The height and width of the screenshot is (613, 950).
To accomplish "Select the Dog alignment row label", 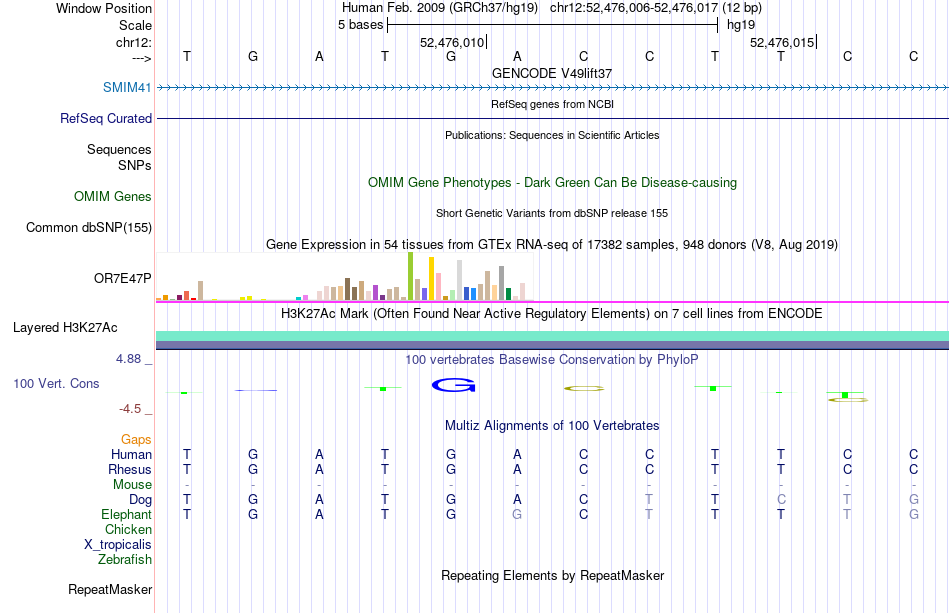I will tap(140, 499).
